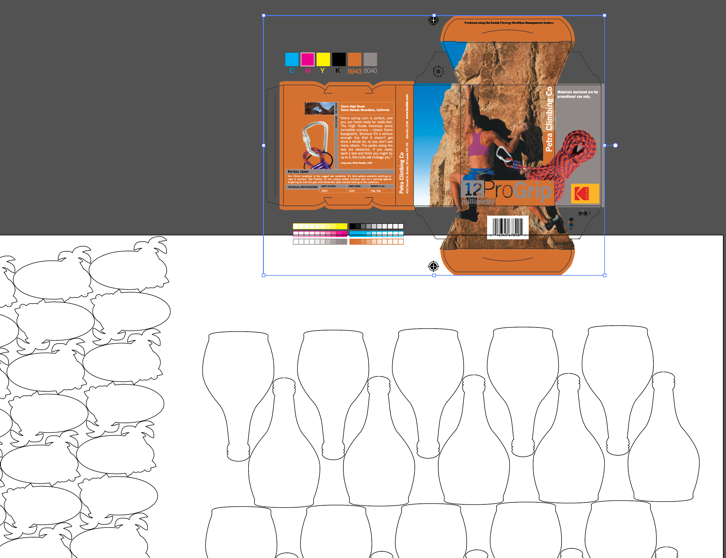Click the top registration crosshair mark
This screenshot has width=726, height=558.
[433, 20]
